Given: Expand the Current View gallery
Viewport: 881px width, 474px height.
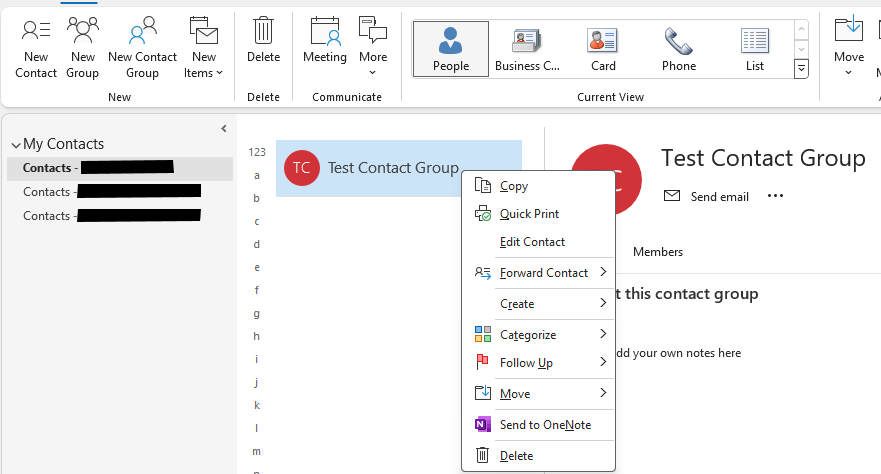Looking at the screenshot, I should tap(801, 69).
